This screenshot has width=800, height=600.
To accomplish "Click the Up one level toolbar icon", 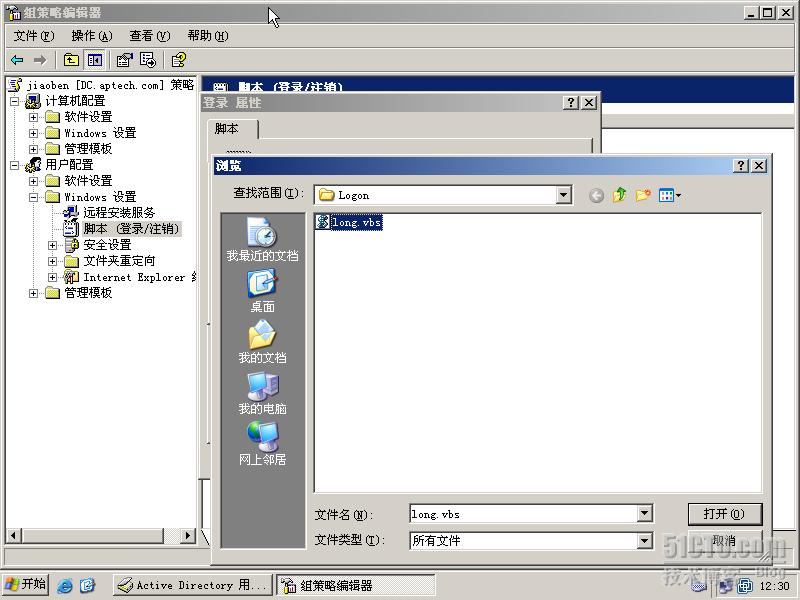I will [x=71, y=60].
